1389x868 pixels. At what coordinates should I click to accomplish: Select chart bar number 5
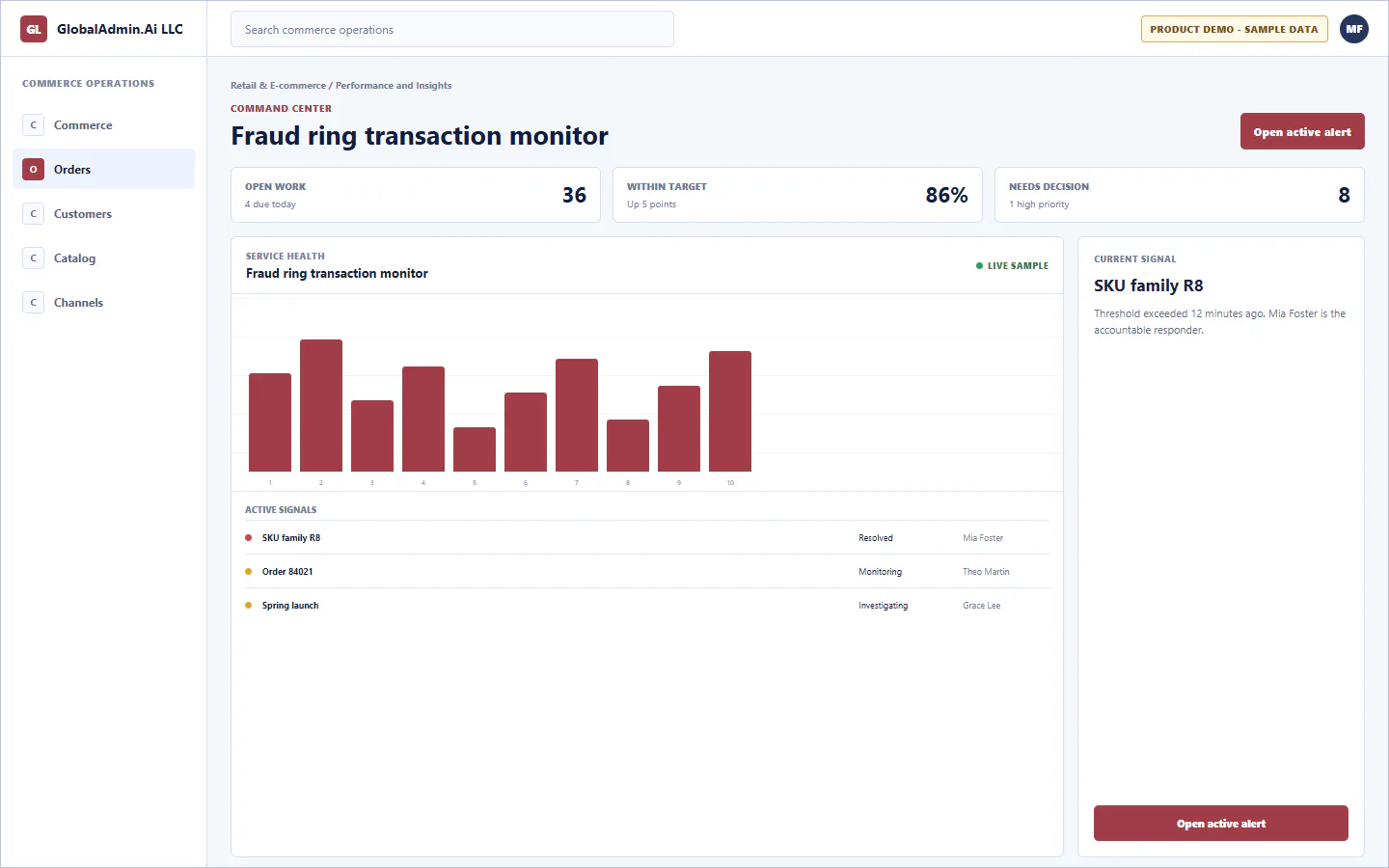click(475, 449)
